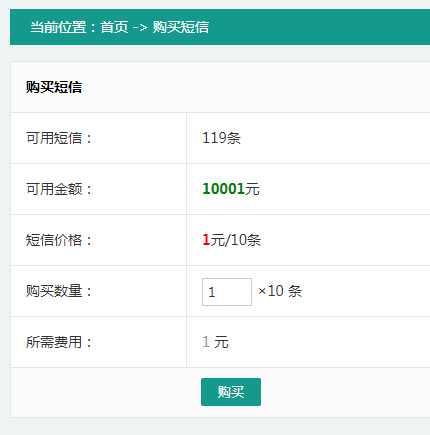Image resolution: width=430 pixels, height=435 pixels.
Task: Click the 购买数量 label
Action: click(x=59, y=291)
